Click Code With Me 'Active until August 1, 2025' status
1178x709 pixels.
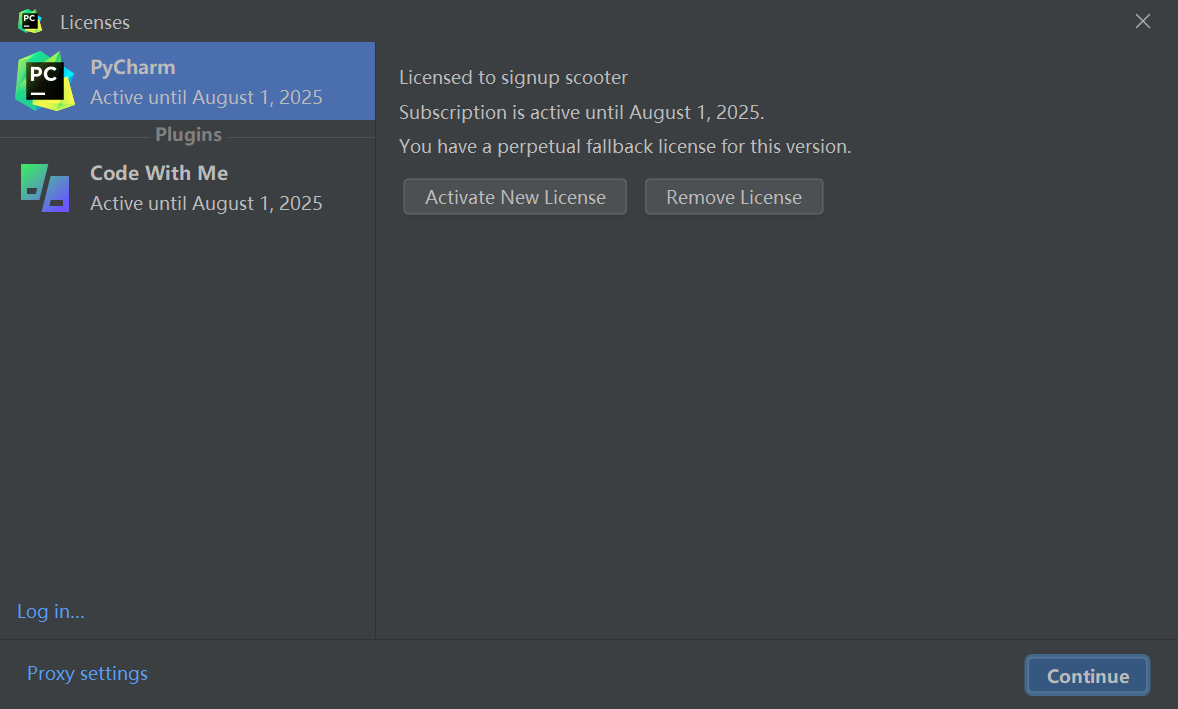coord(206,204)
